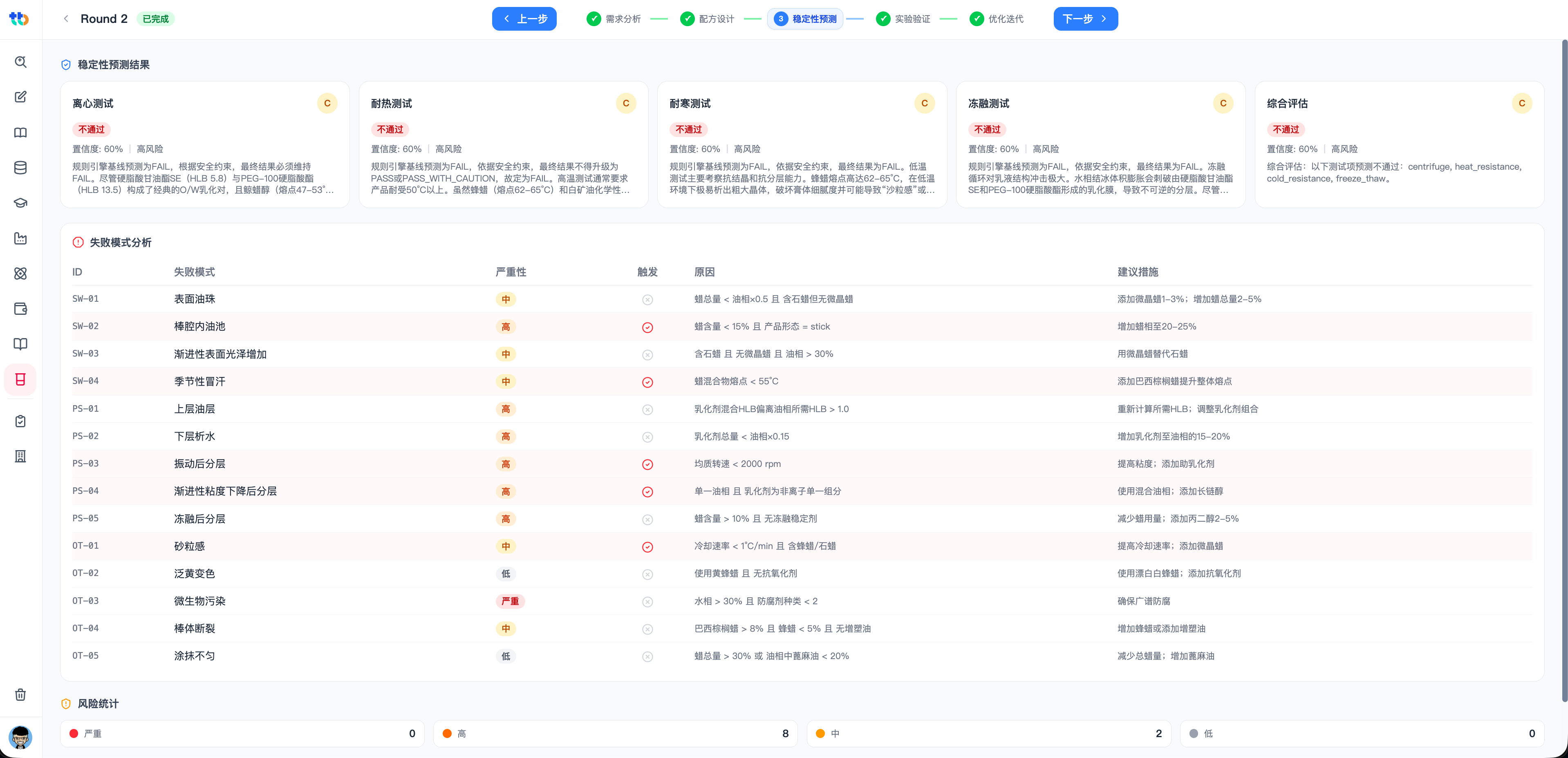The height and width of the screenshot is (758, 1568).
Task: Click the 严重 risk statistic card
Action: coord(242,733)
